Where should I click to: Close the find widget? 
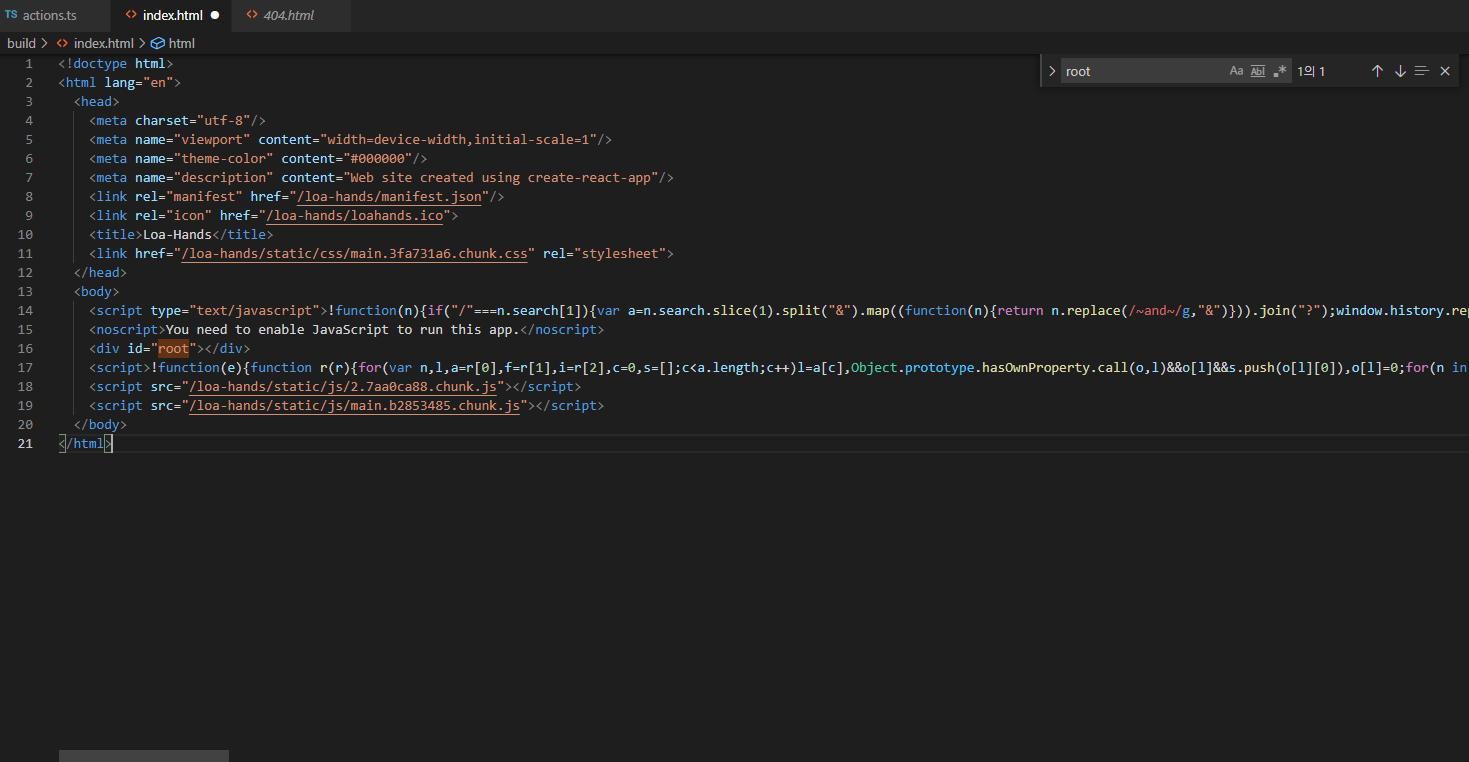[x=1445, y=71]
